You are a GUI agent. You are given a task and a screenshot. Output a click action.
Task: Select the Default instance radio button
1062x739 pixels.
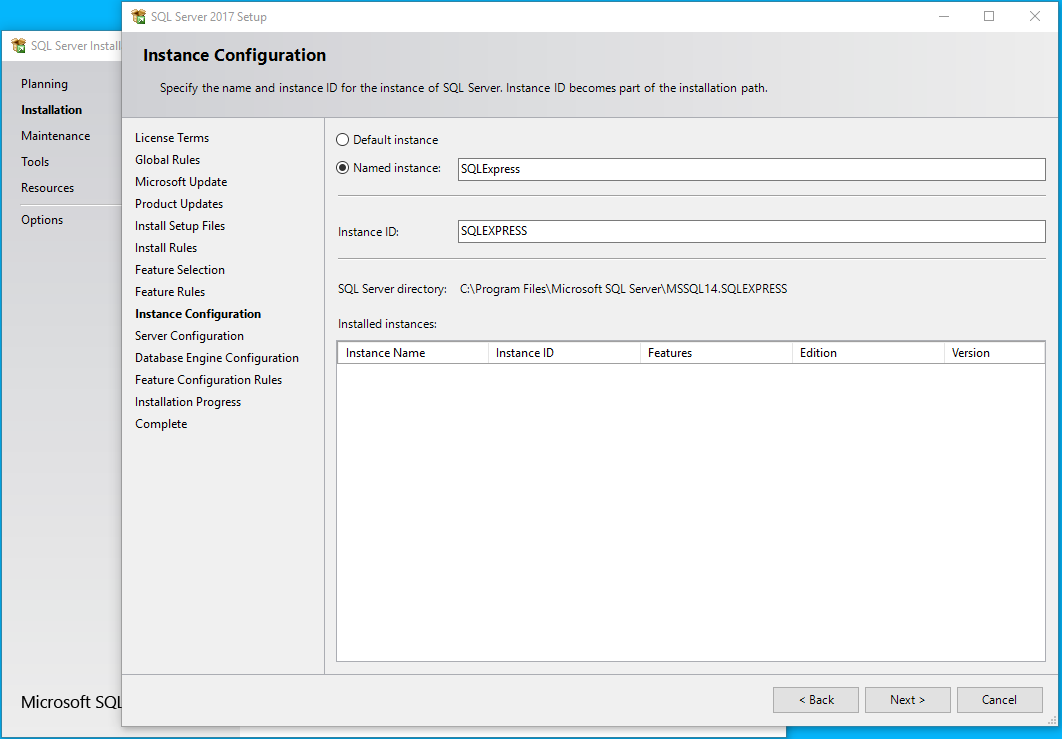(x=343, y=140)
